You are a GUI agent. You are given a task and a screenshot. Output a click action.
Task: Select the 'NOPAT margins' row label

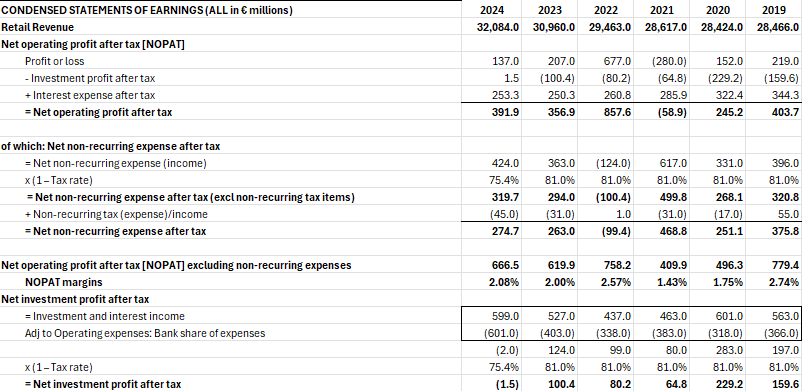[63, 282]
